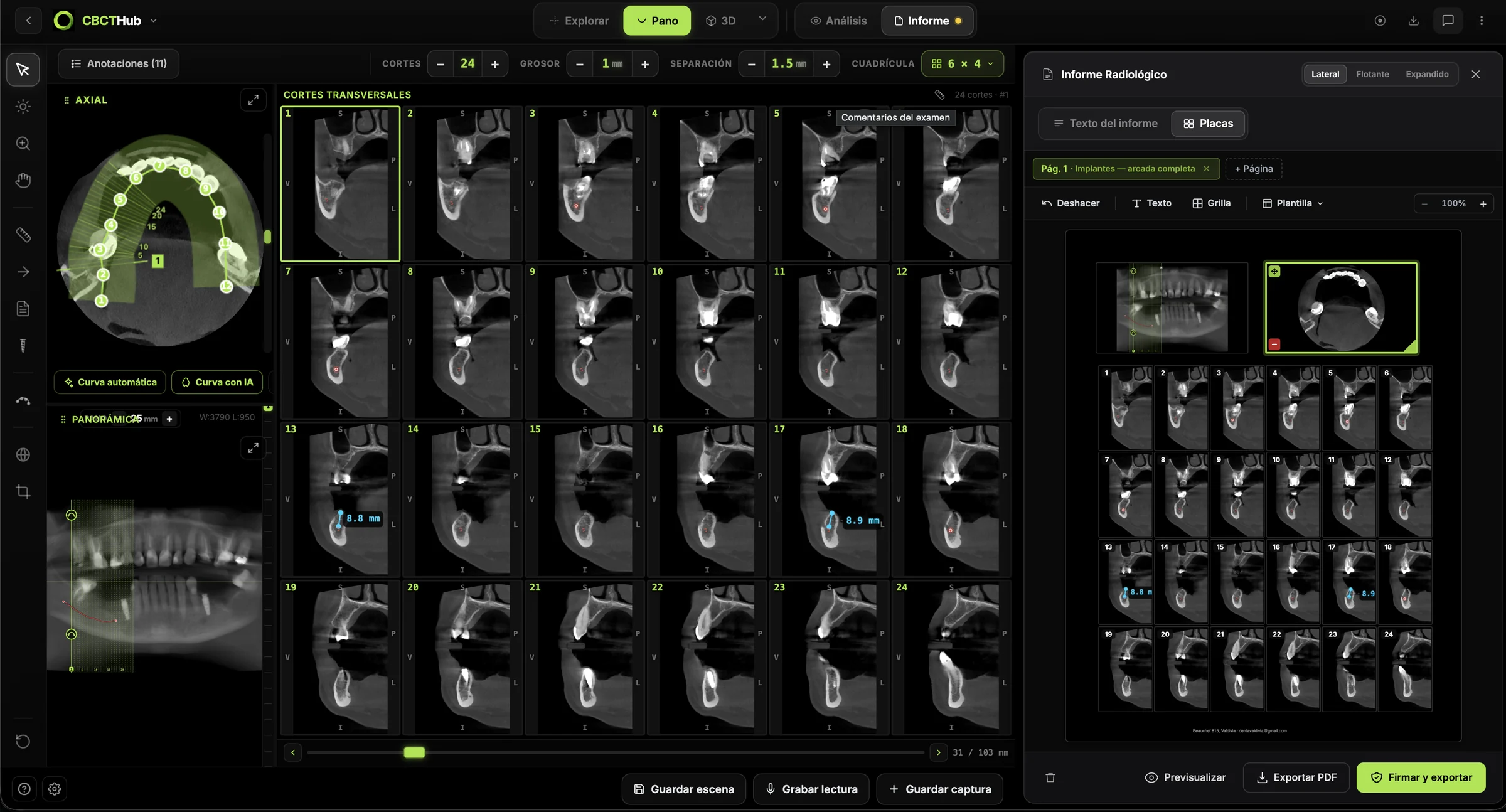Expand the Plantilla dropdown menu
1506x812 pixels.
click(1293, 203)
